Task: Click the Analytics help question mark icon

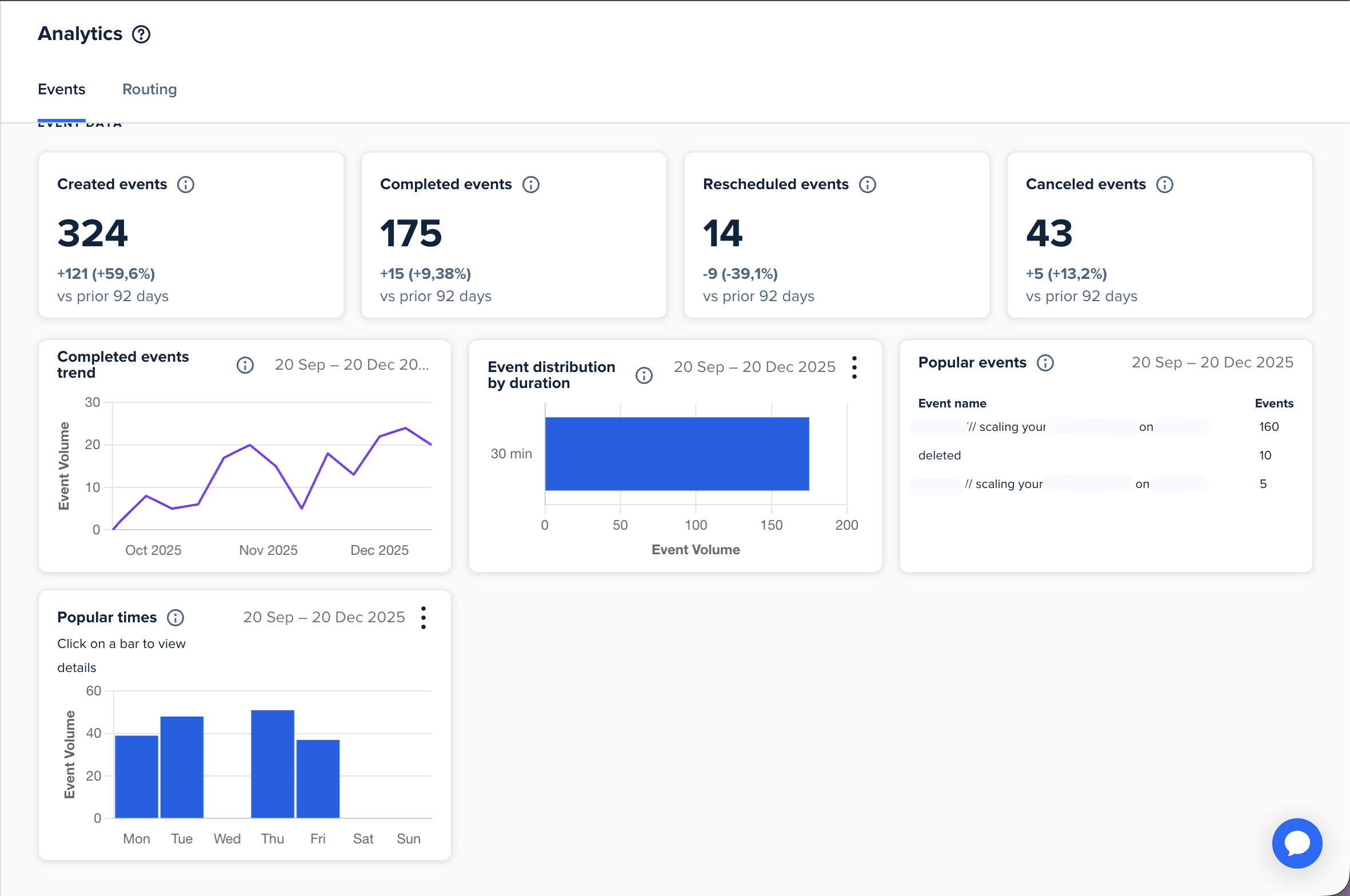Action: [x=141, y=34]
